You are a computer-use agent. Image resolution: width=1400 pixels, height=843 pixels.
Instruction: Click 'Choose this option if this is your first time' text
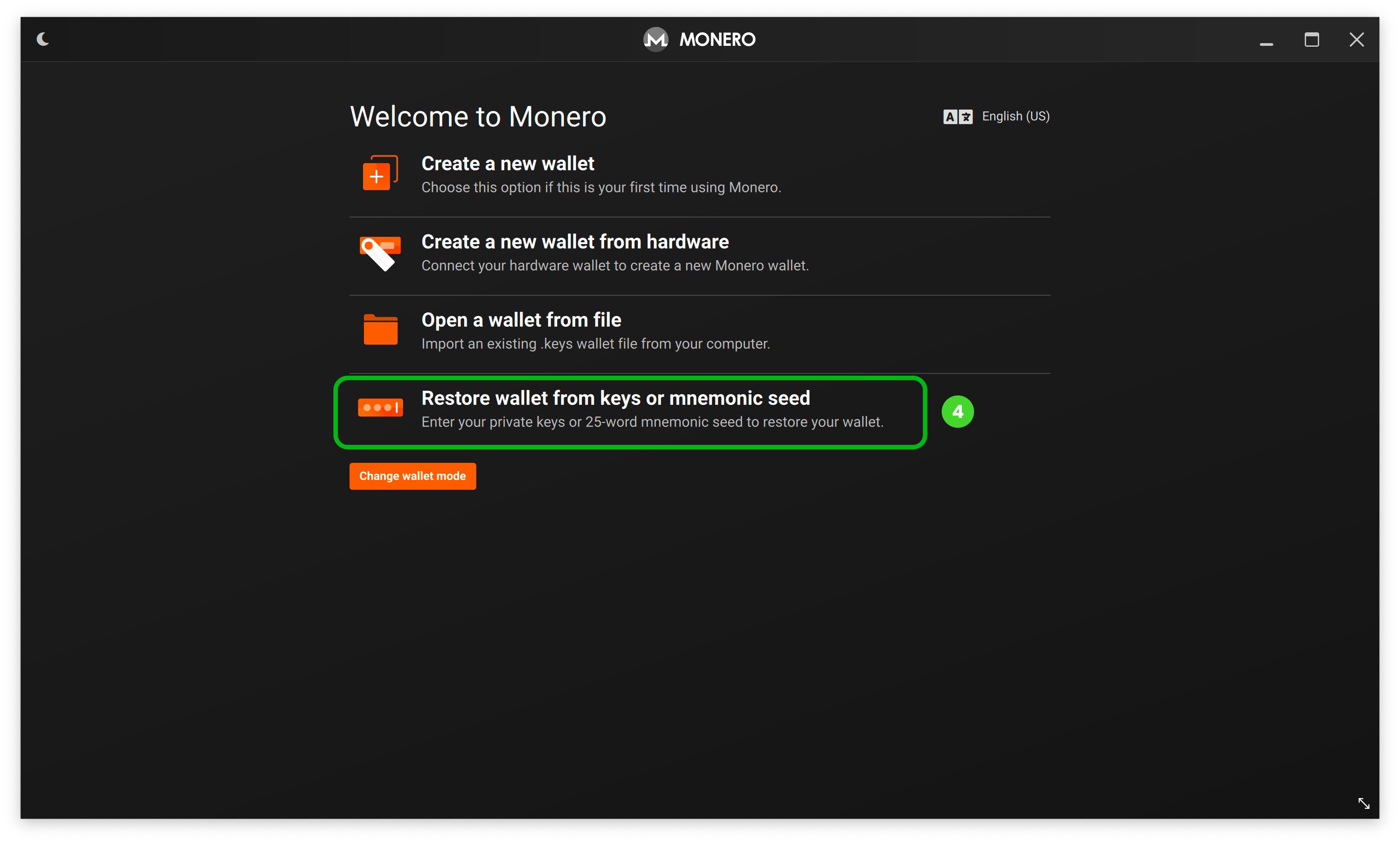(x=601, y=187)
